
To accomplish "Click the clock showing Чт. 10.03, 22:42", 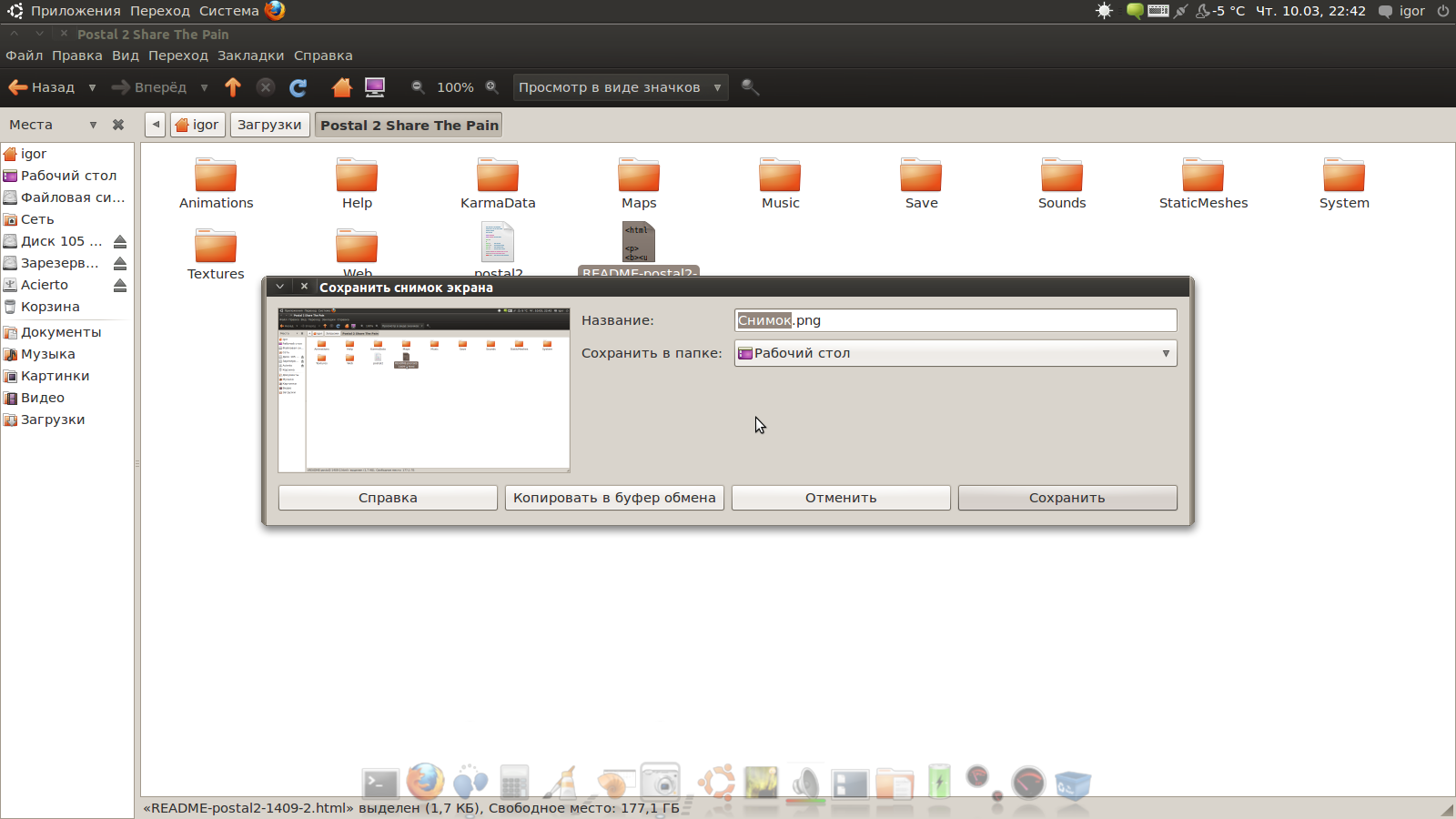I will (1310, 11).
